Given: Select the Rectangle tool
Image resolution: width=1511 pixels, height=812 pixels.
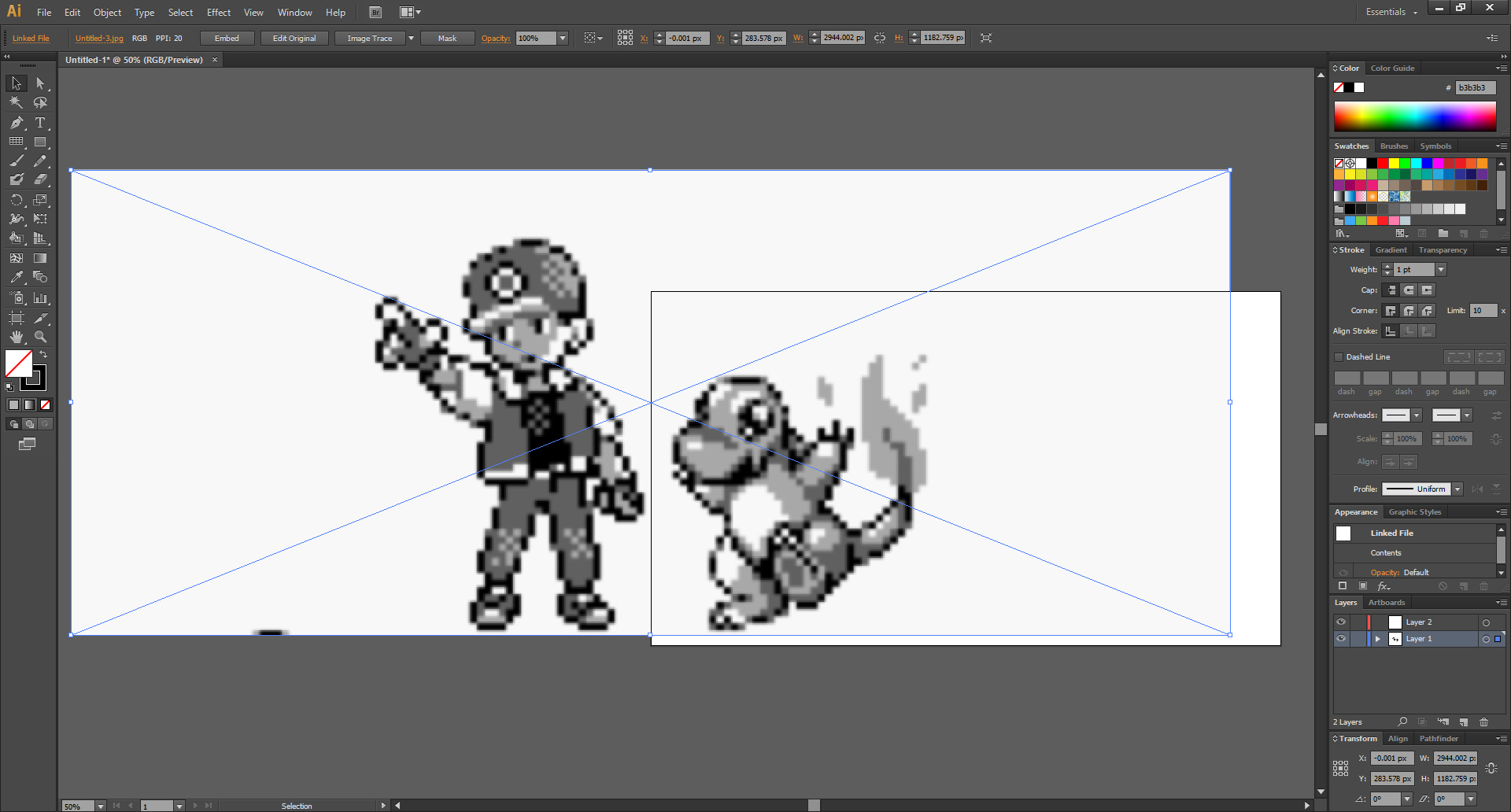Looking at the screenshot, I should click(40, 142).
